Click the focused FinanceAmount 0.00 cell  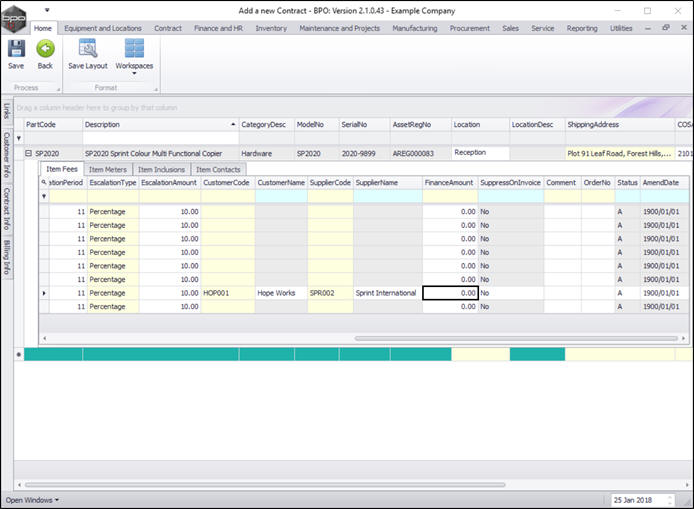450,293
